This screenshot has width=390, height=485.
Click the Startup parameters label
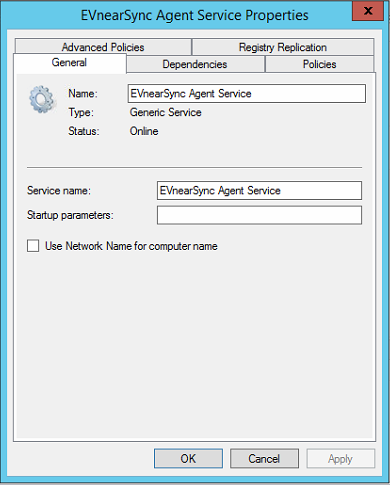point(70,215)
